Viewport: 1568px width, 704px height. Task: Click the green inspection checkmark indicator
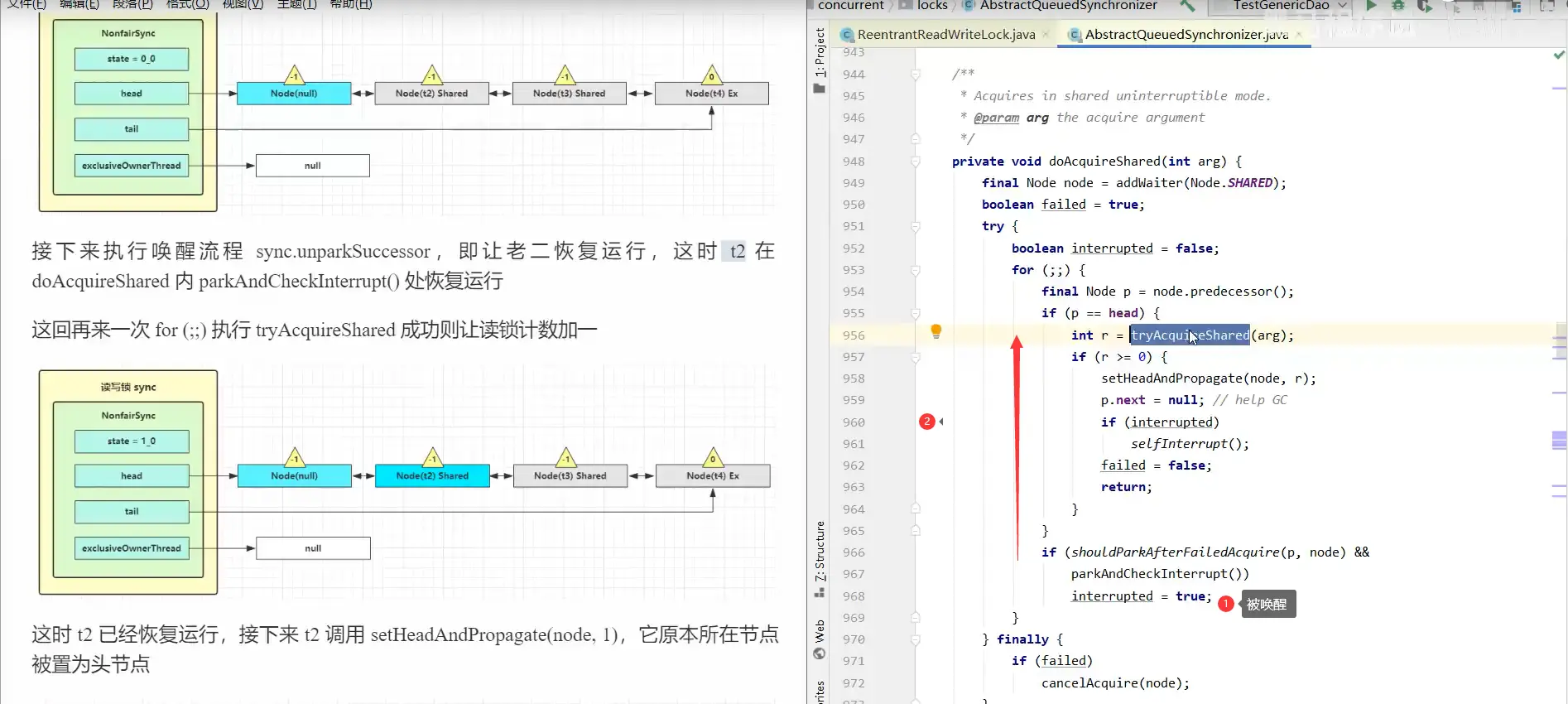[x=1559, y=55]
